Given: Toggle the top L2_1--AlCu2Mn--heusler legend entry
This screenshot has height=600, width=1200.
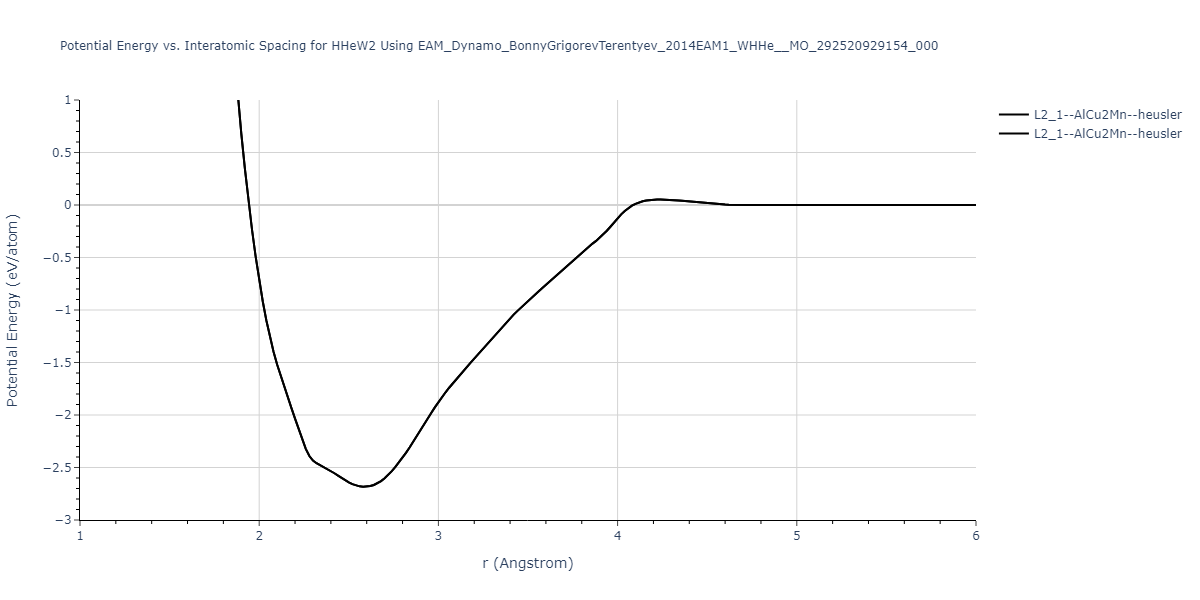Looking at the screenshot, I should (x=1107, y=115).
